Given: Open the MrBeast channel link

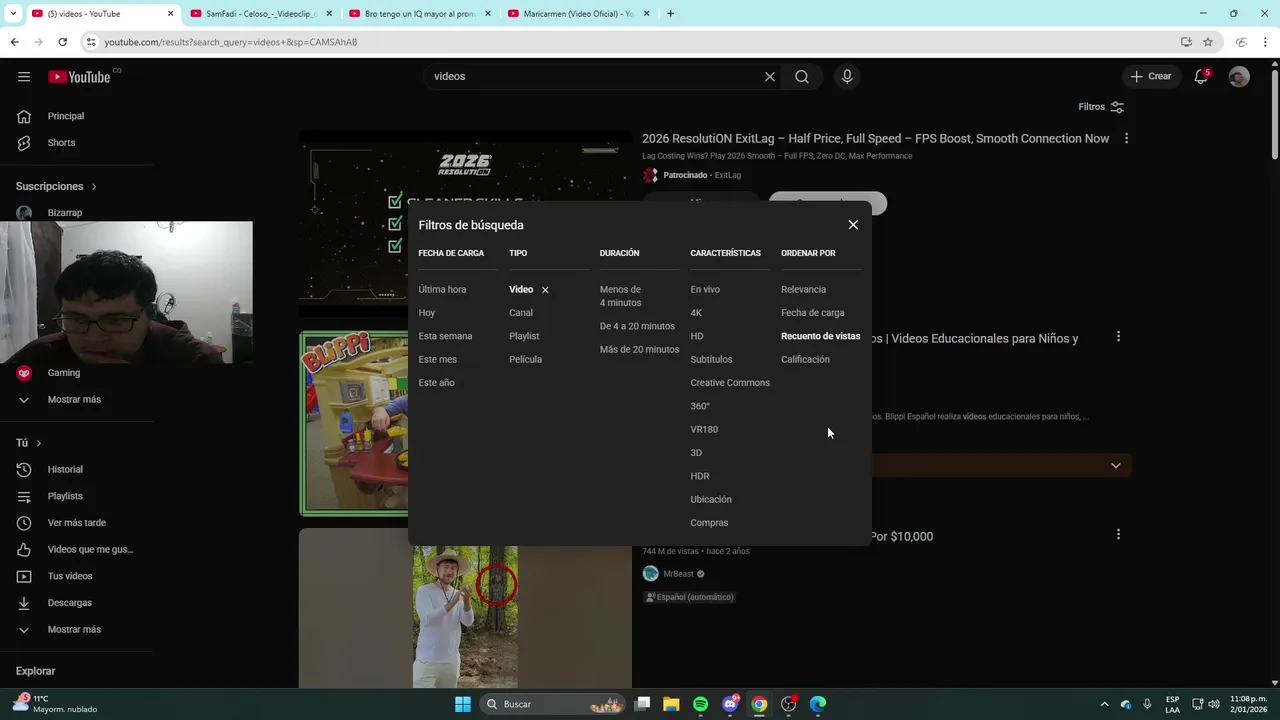Looking at the screenshot, I should coord(680,574).
